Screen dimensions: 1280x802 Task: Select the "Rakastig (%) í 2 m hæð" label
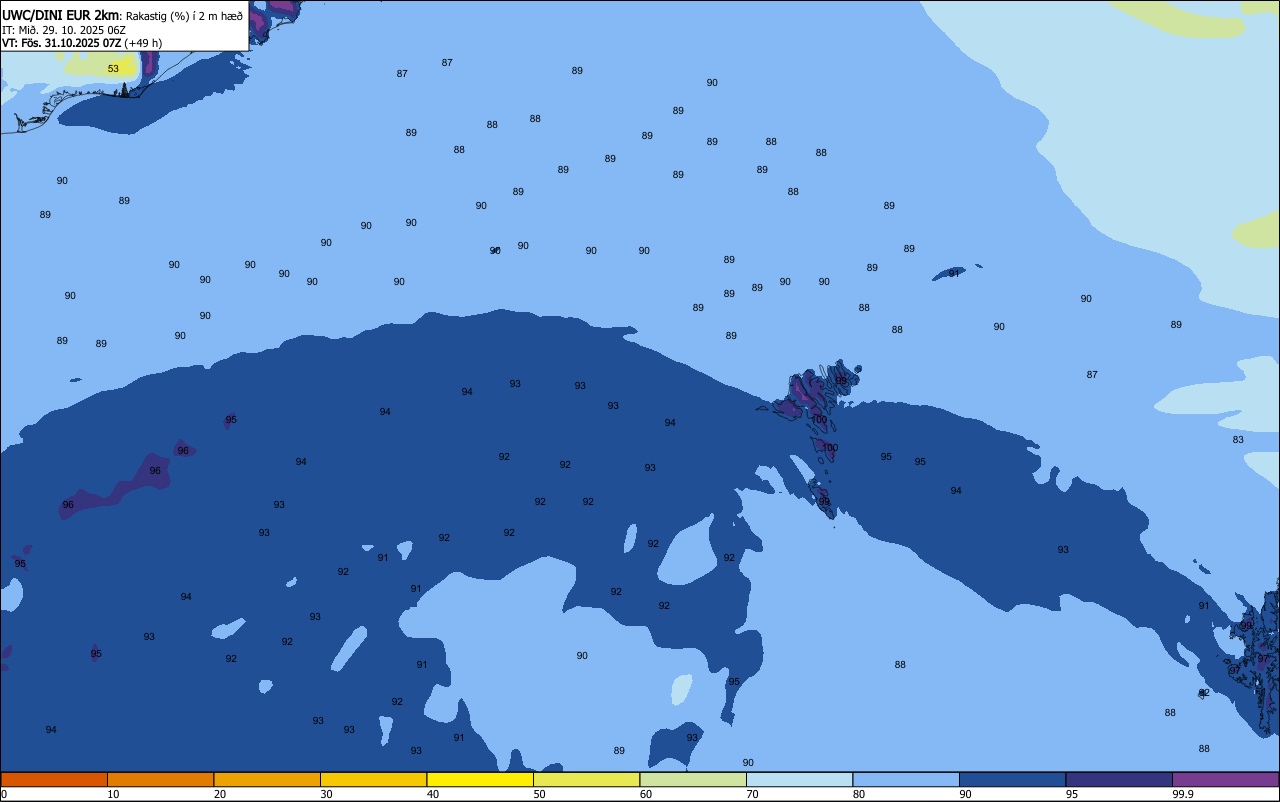click(x=184, y=16)
